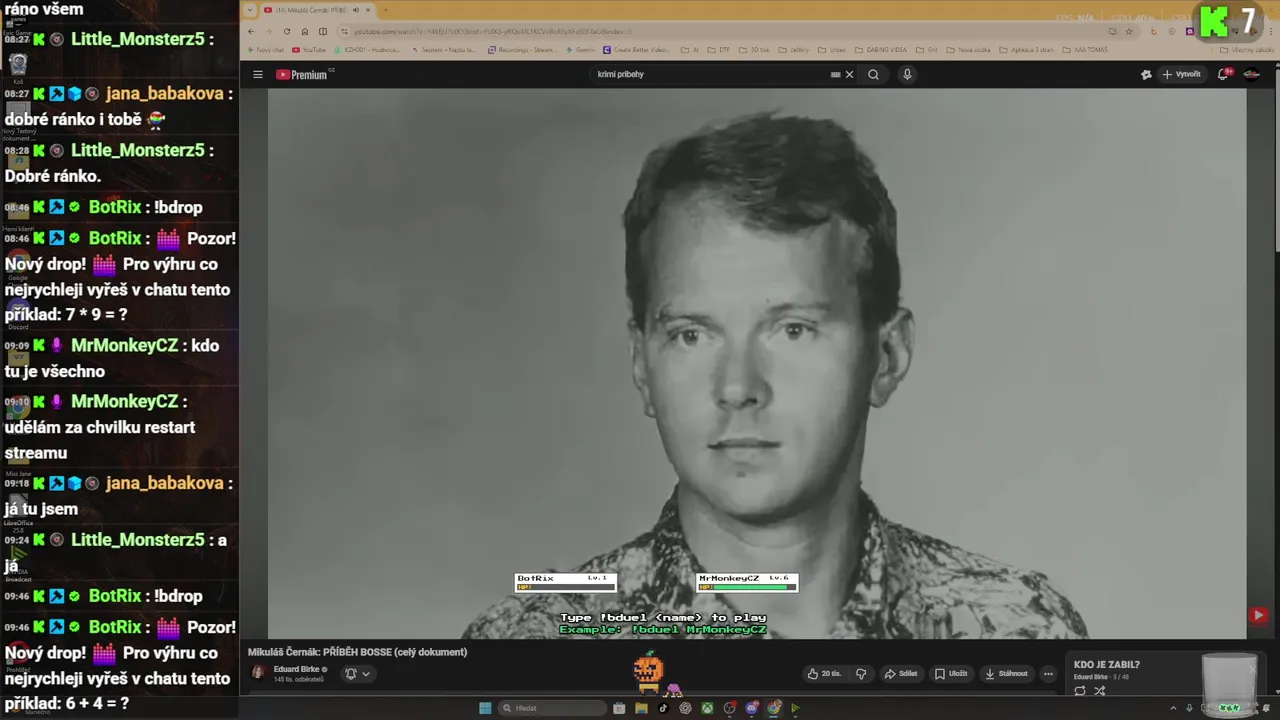Reload the YouTube page
Image resolution: width=1280 pixels, height=720 pixels.
287,31
